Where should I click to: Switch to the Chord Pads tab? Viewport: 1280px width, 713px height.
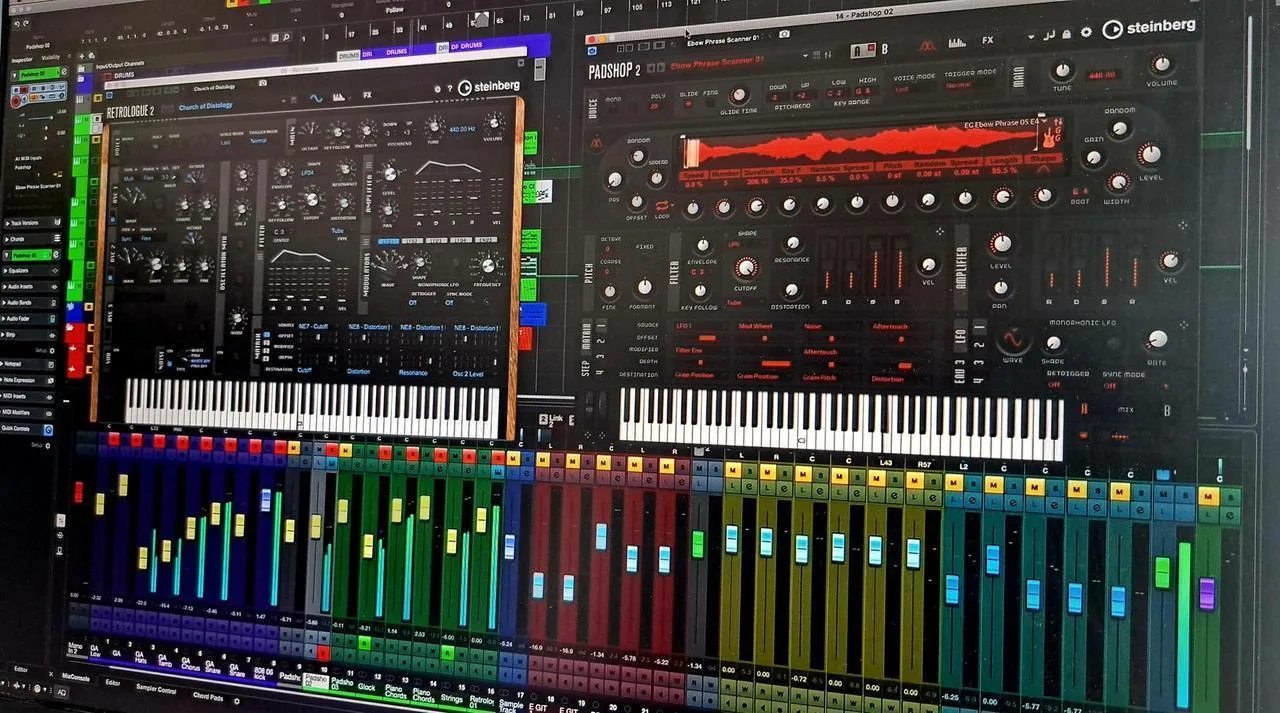[x=208, y=696]
